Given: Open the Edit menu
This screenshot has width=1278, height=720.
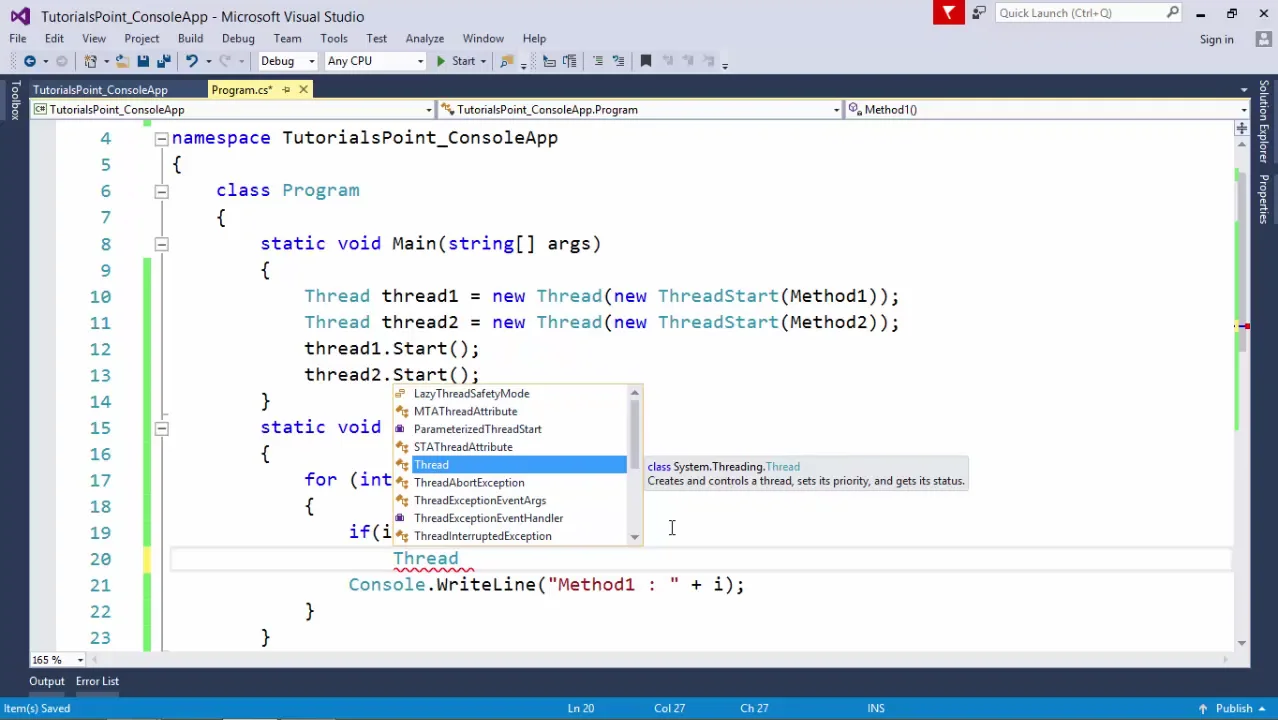Looking at the screenshot, I should [x=54, y=39].
